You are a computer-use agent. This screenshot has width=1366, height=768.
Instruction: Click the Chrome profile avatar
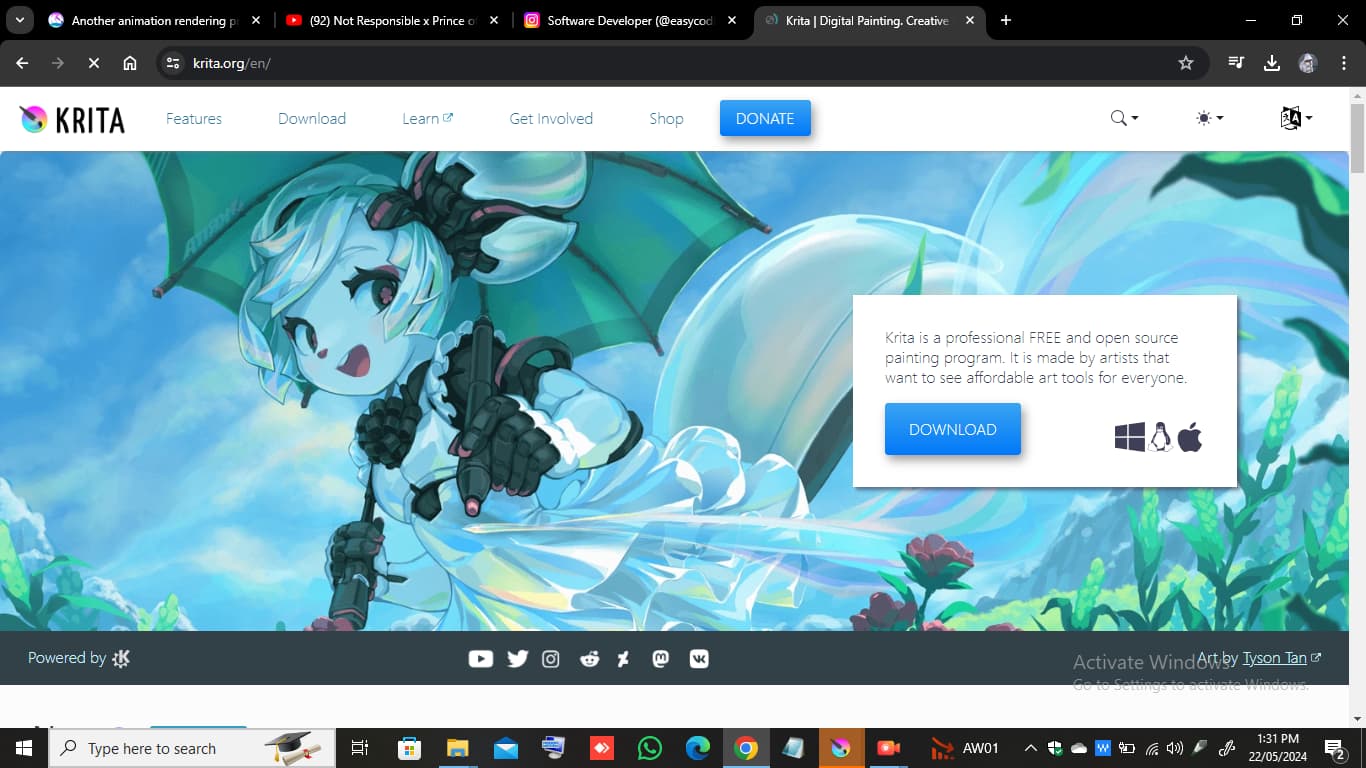pos(1308,63)
